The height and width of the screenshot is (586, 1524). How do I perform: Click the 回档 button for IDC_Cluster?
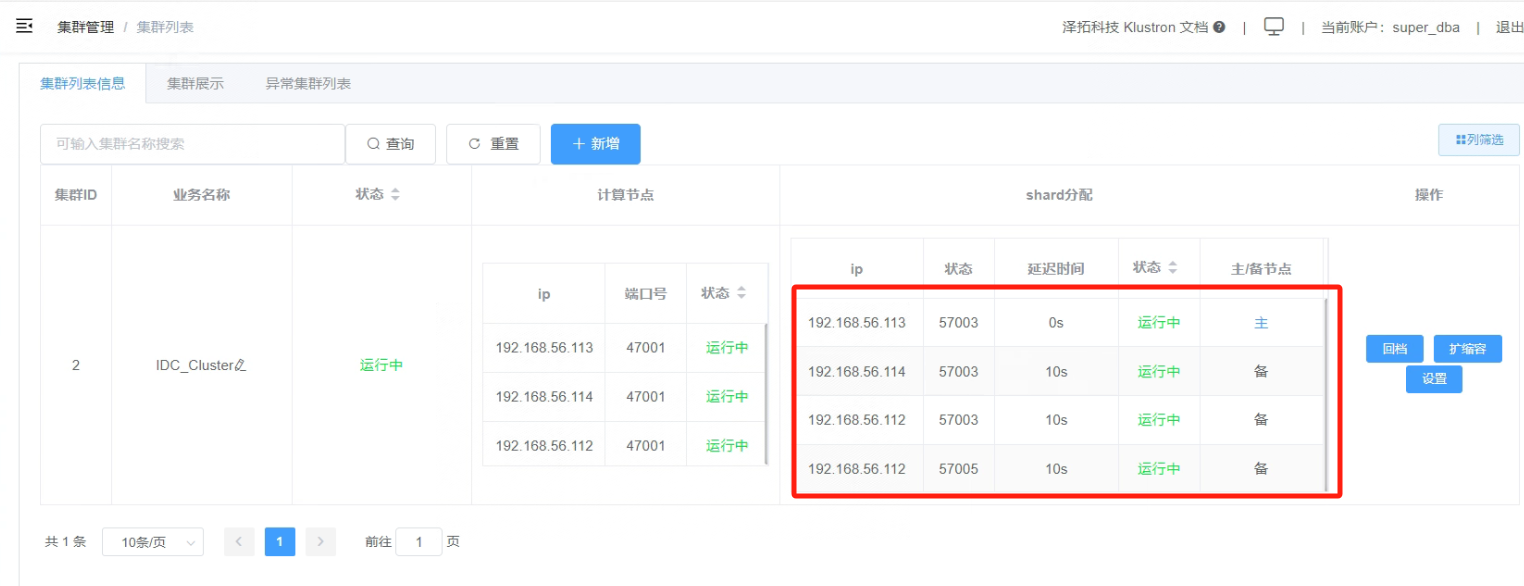(x=1394, y=349)
